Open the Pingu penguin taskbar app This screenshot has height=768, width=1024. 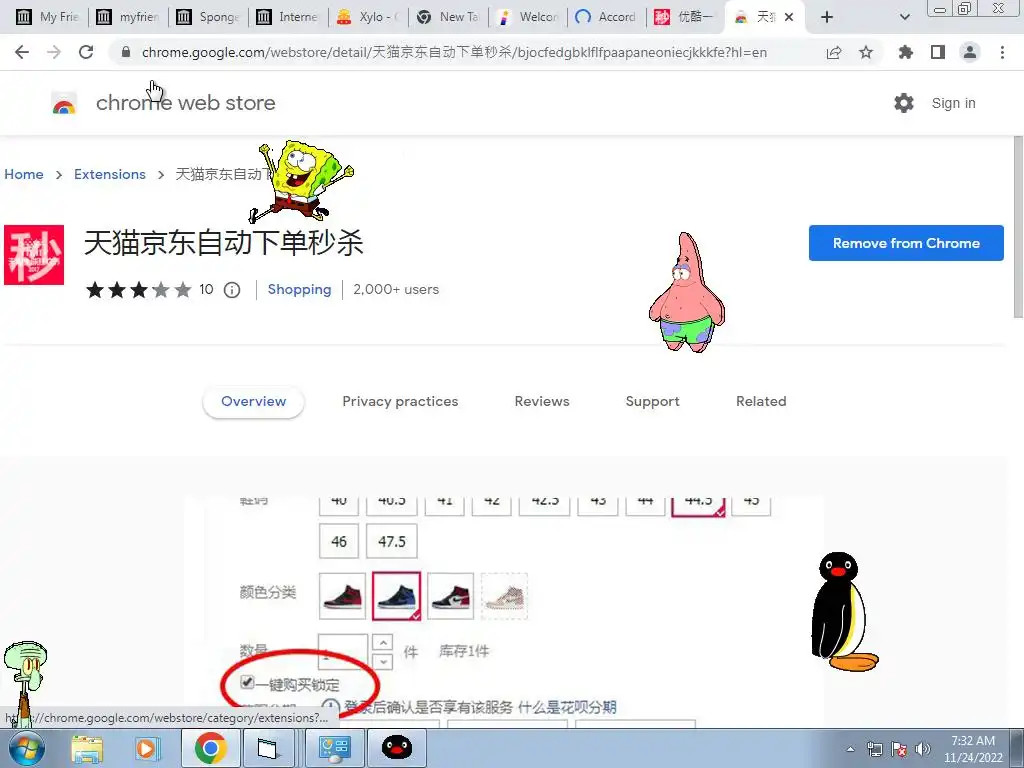[x=397, y=748]
